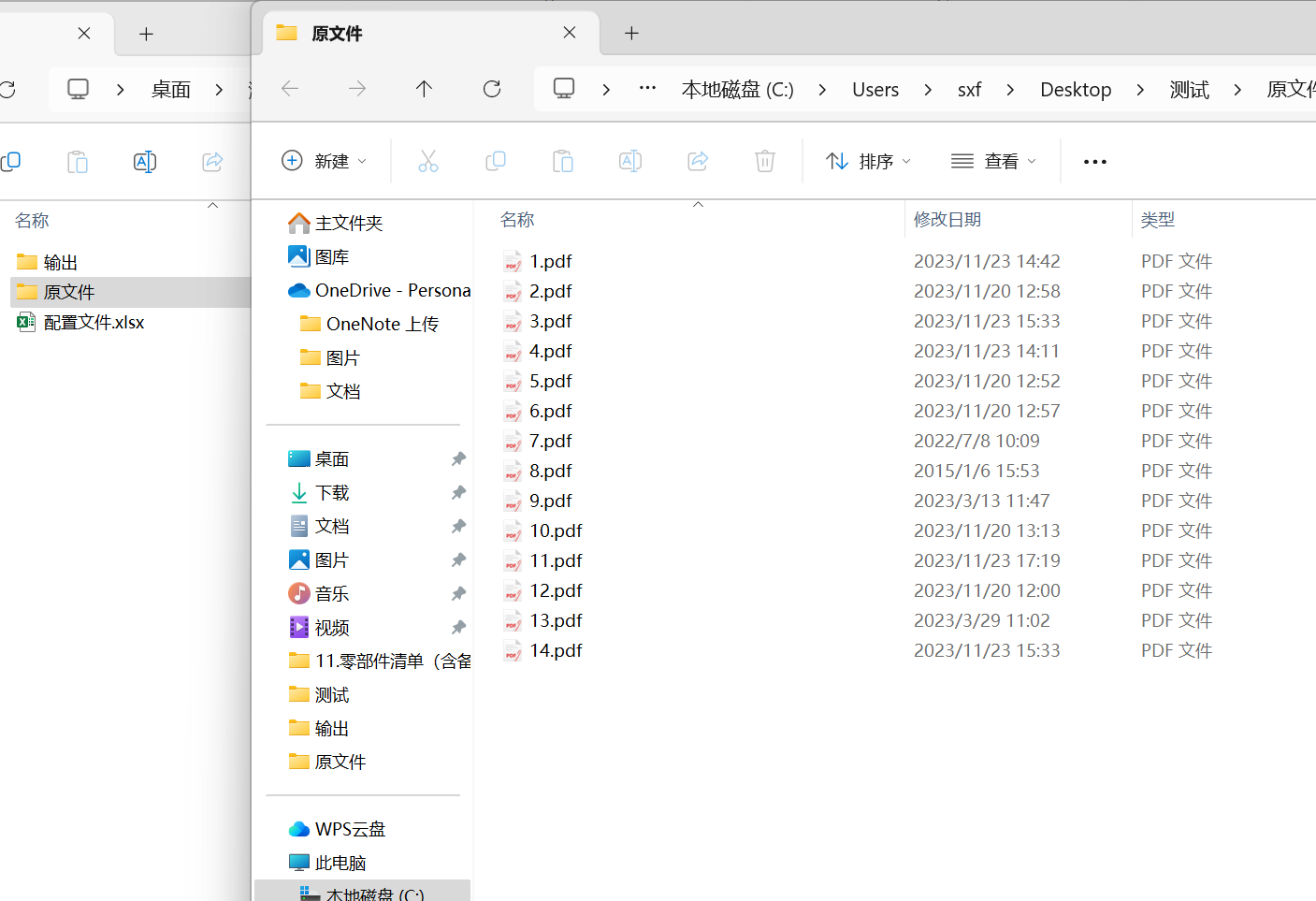Click 测试 in the address bar path
This screenshot has height=901, width=1316.
click(1190, 90)
